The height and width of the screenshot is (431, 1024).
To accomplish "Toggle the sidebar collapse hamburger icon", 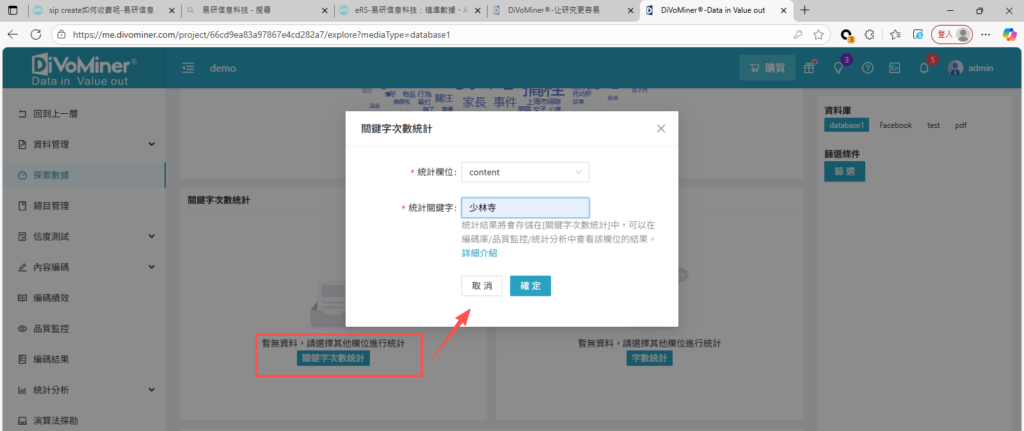I will pos(188,69).
